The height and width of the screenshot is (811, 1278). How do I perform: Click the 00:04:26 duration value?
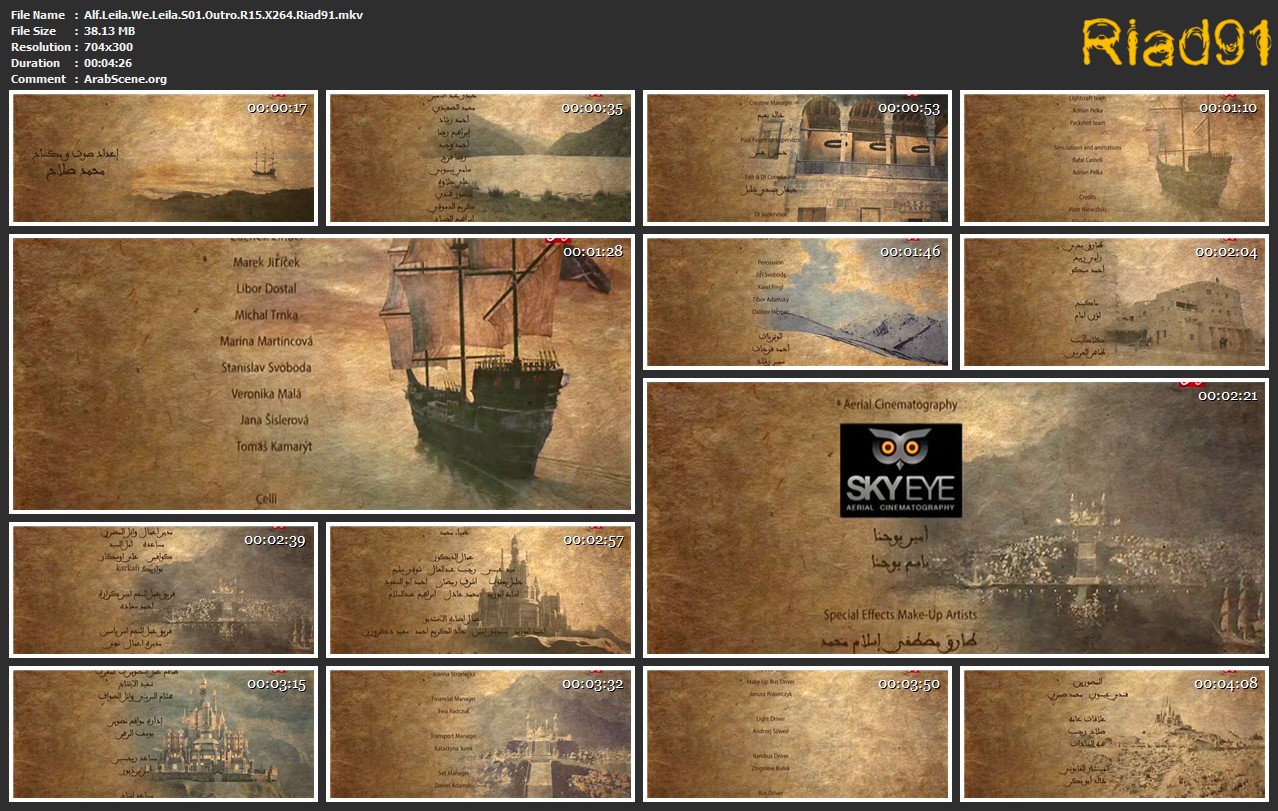[110, 63]
